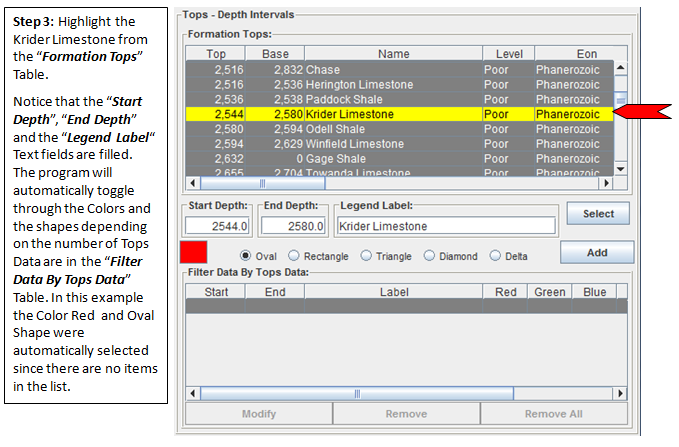Switch shape to Delta

click(495, 256)
